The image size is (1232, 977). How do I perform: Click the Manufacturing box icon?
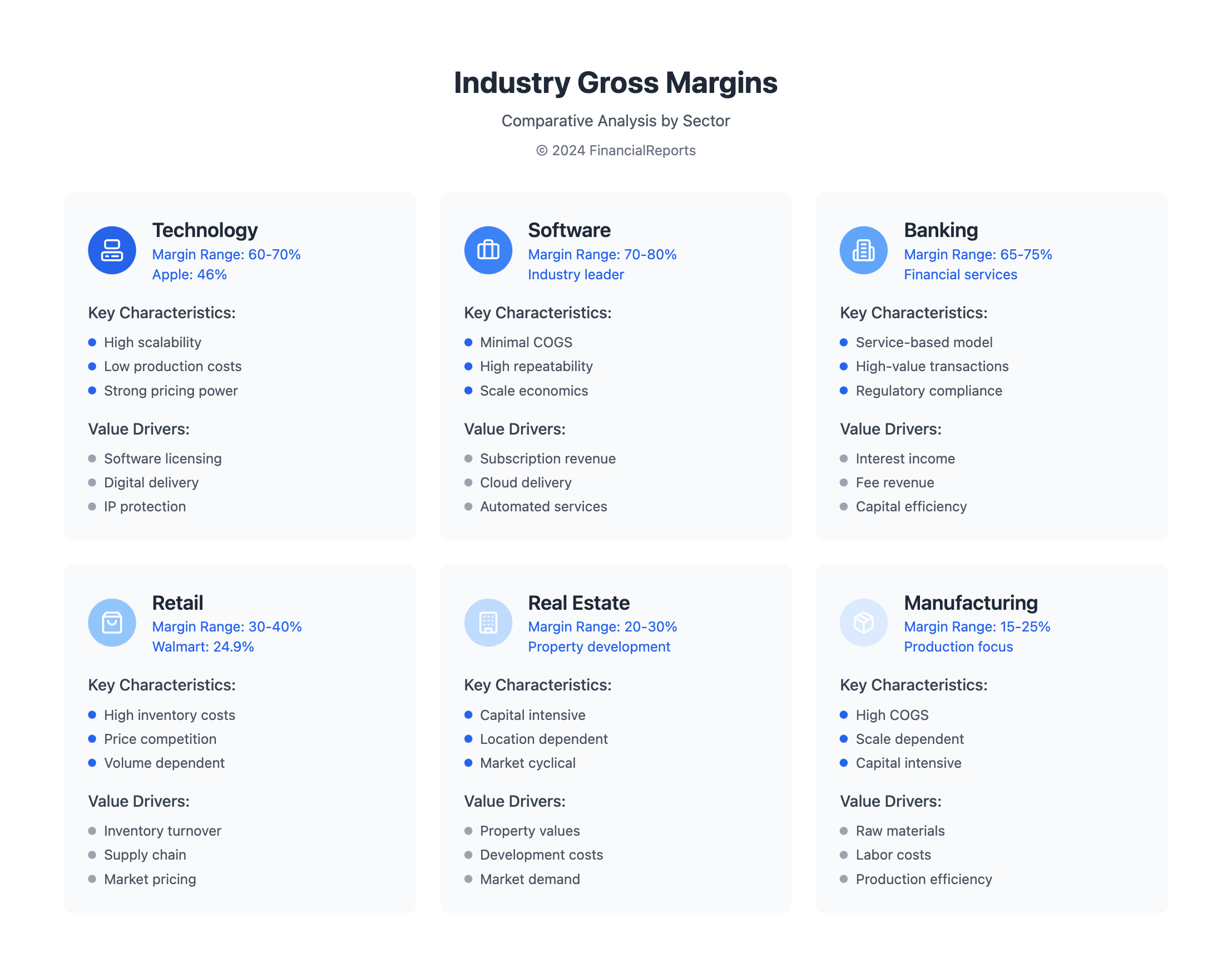863,622
